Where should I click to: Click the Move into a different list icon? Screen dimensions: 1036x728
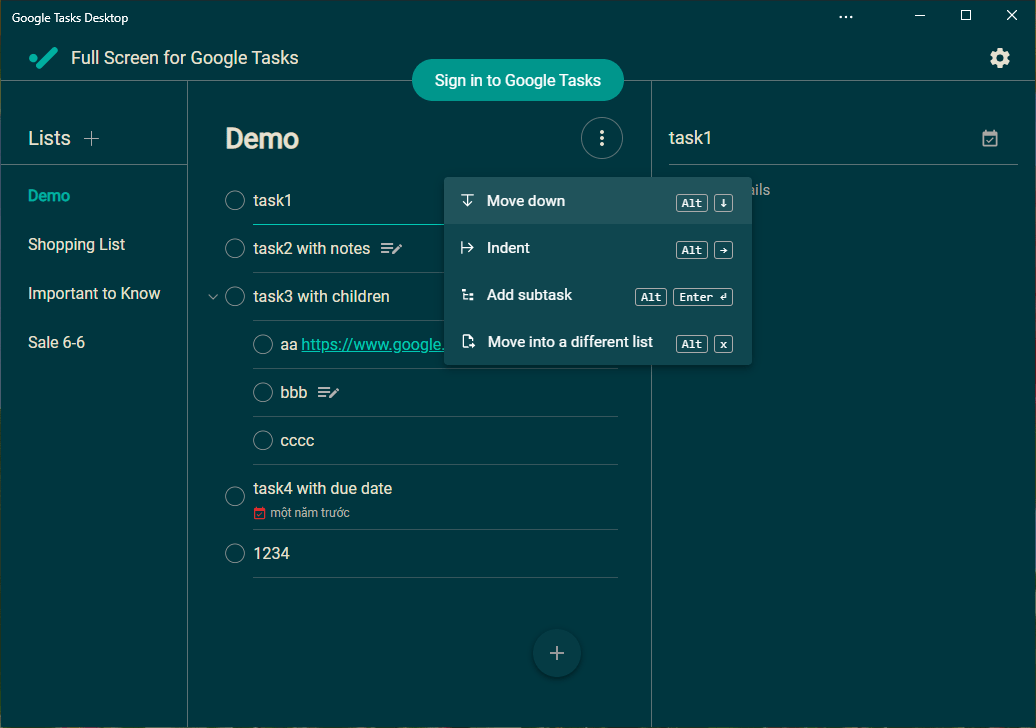tap(468, 342)
